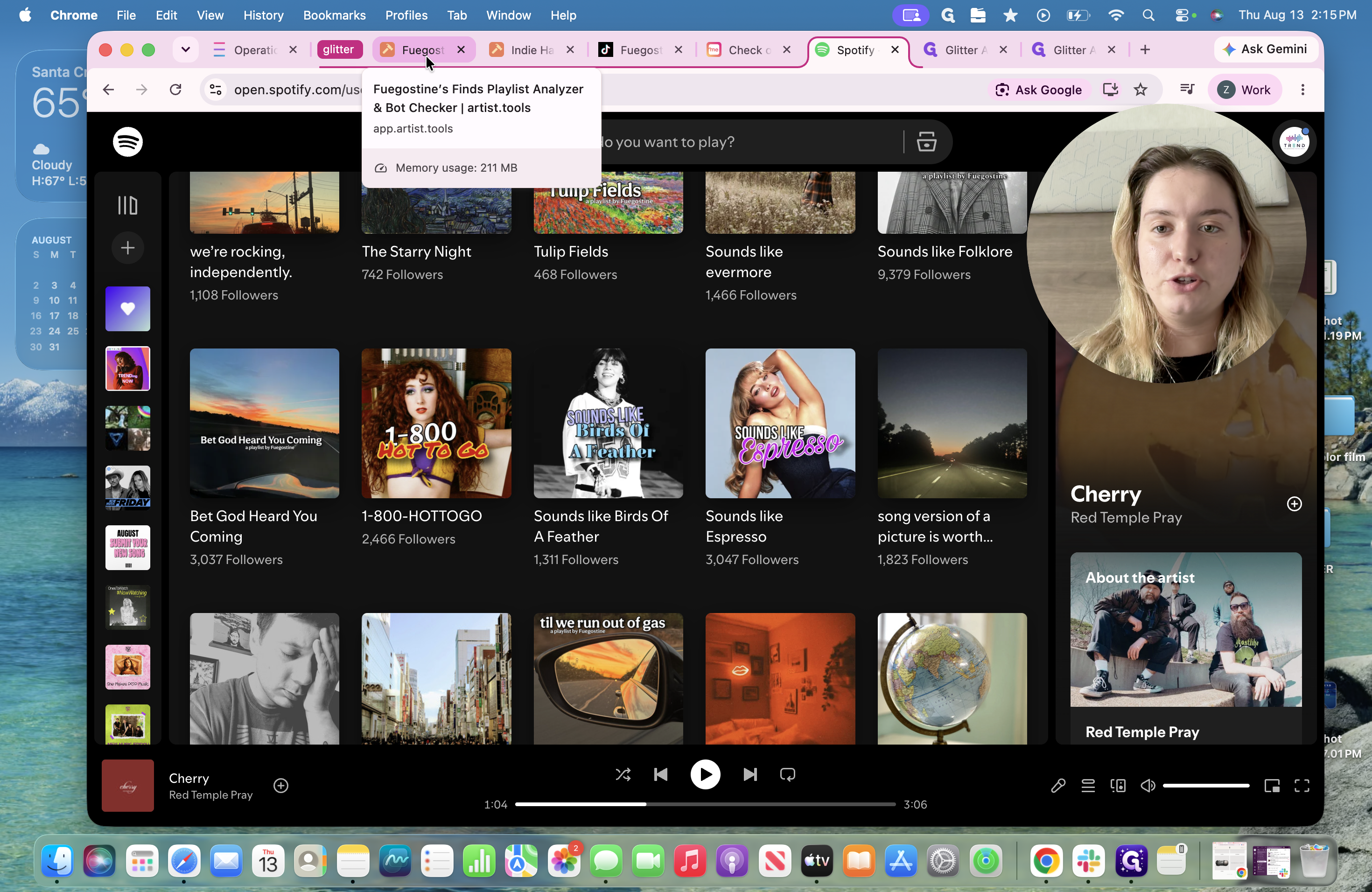
Task: Create a new playlist with plus button
Action: click(127, 248)
